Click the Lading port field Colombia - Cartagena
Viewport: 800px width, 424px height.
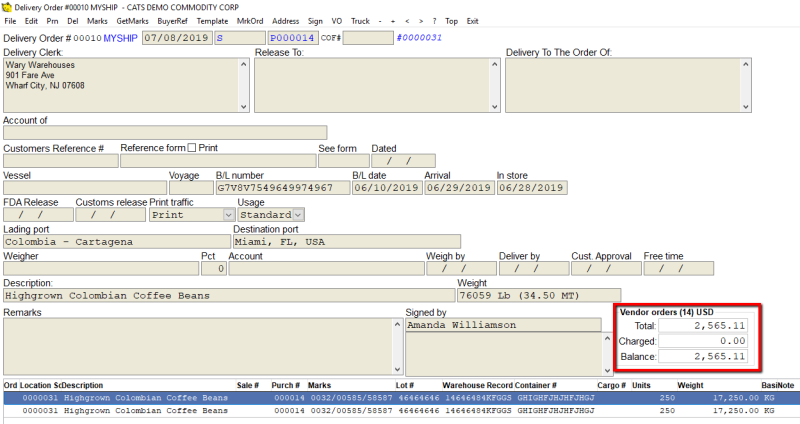(117, 242)
